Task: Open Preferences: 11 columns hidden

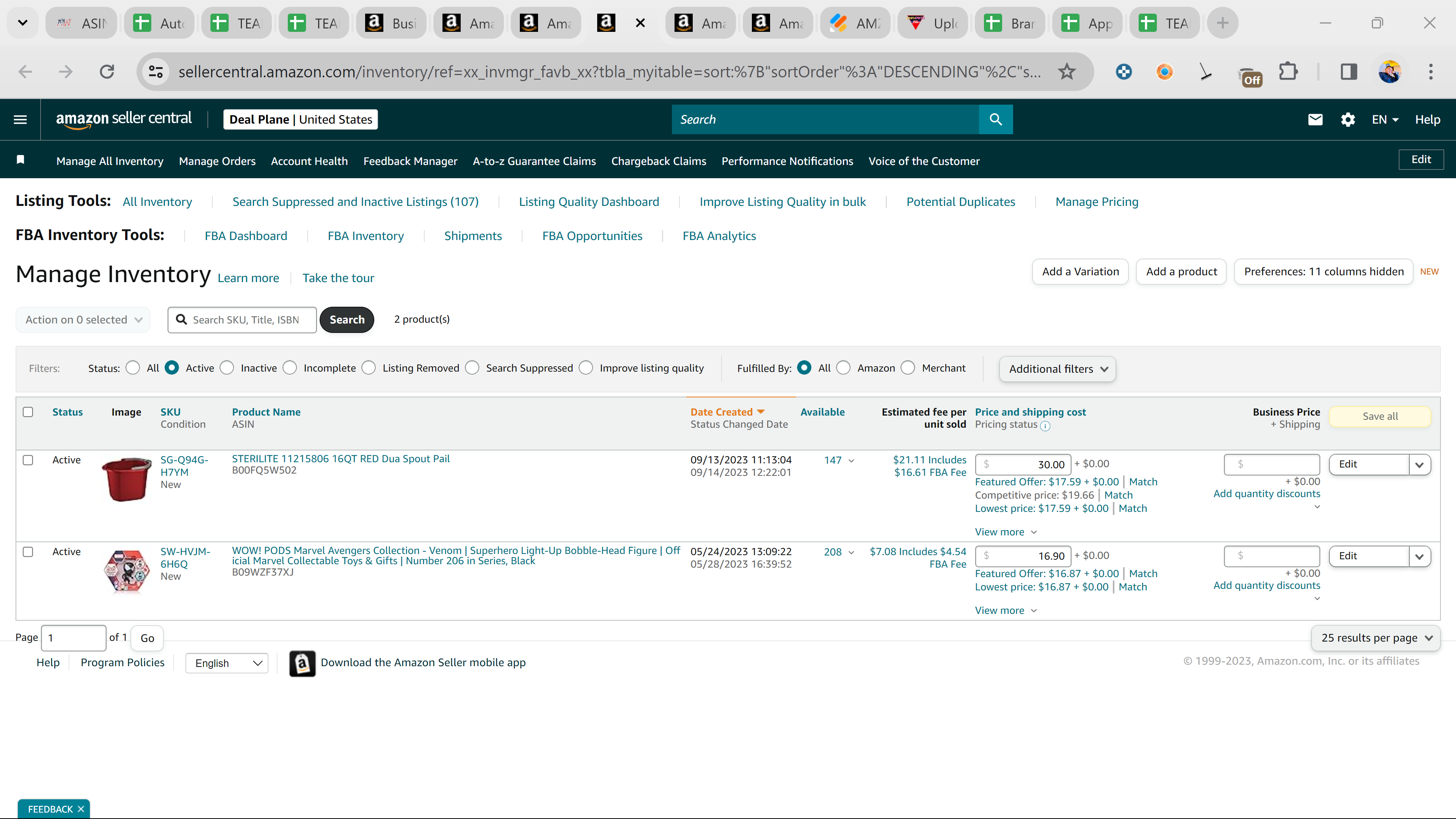Action: coord(1324,272)
